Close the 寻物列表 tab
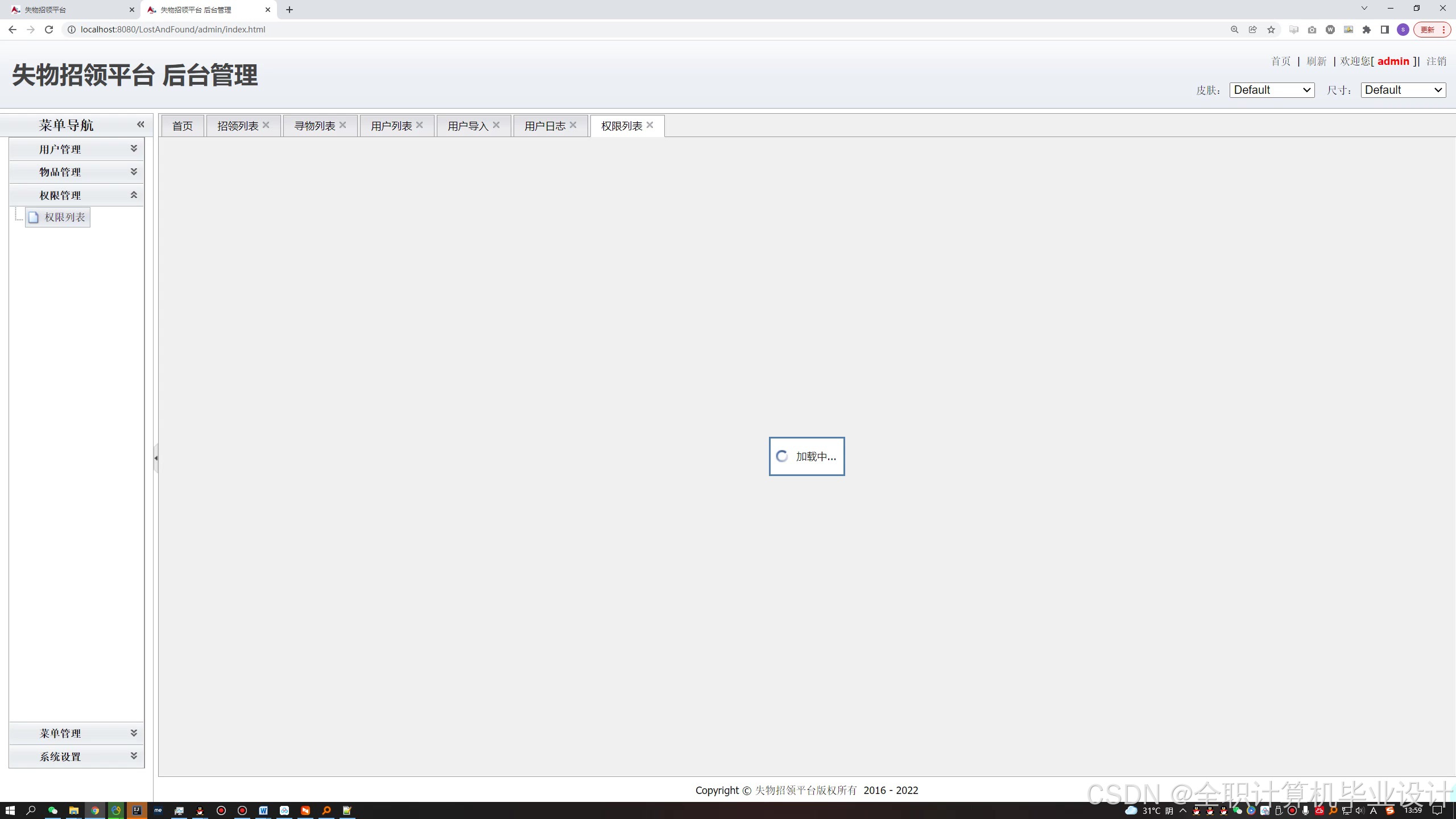Screen dimensions: 1456x819 (342, 125)
